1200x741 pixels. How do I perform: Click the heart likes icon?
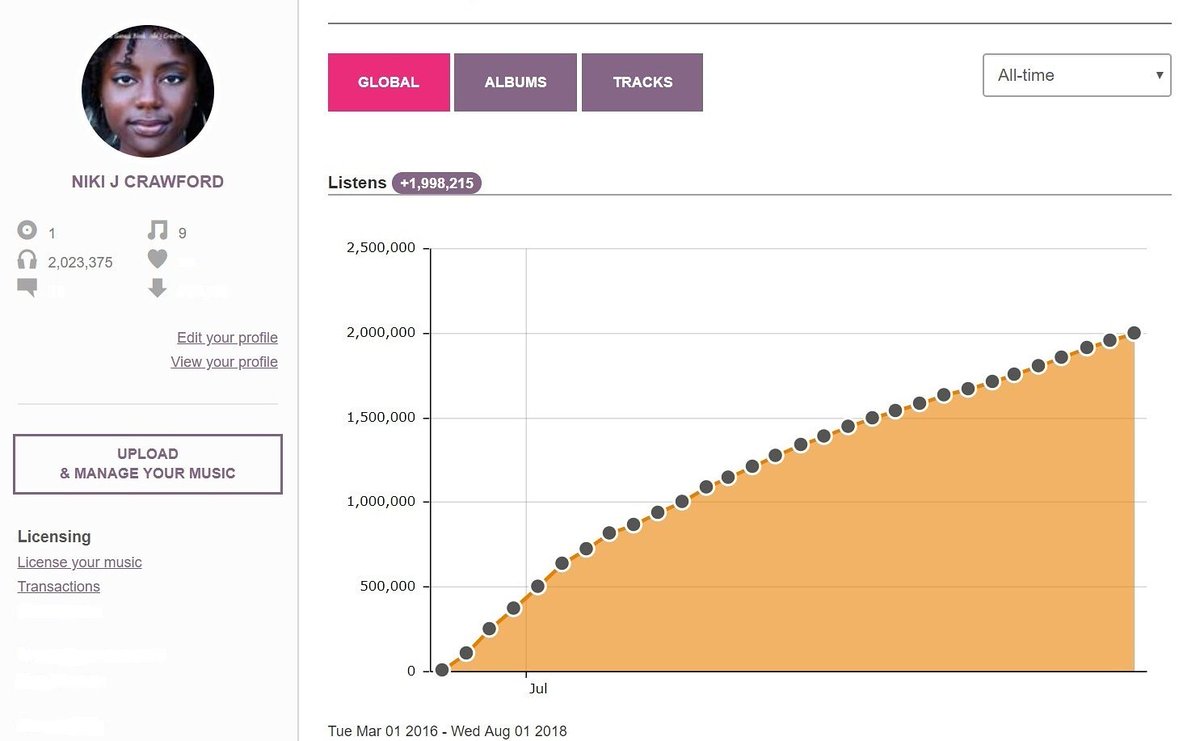tap(157, 259)
